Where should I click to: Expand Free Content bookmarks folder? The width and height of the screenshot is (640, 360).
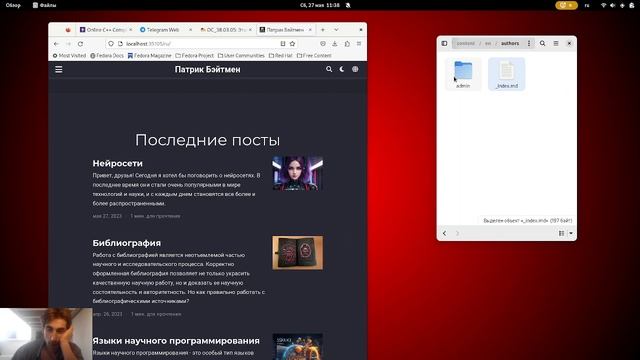[x=314, y=56]
